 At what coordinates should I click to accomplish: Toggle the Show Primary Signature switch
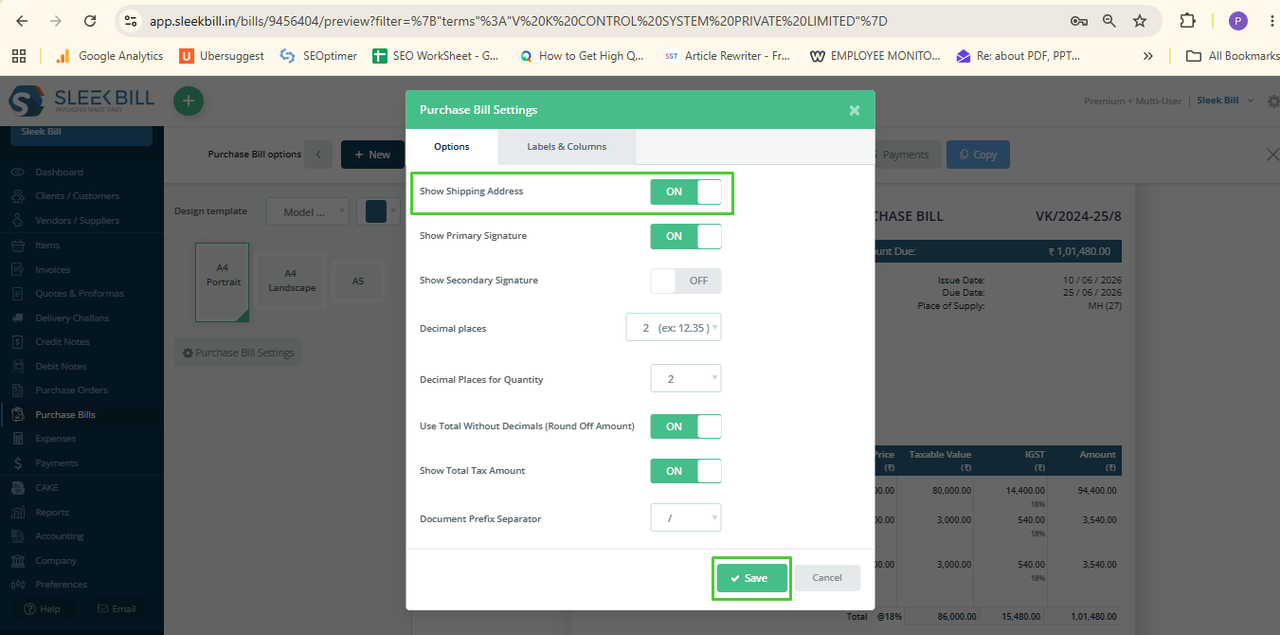point(685,236)
